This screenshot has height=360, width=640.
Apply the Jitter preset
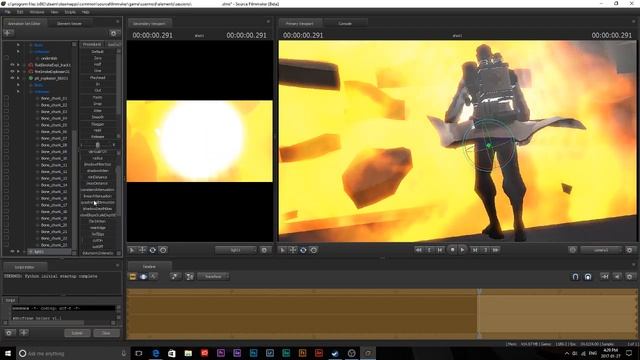98,111
